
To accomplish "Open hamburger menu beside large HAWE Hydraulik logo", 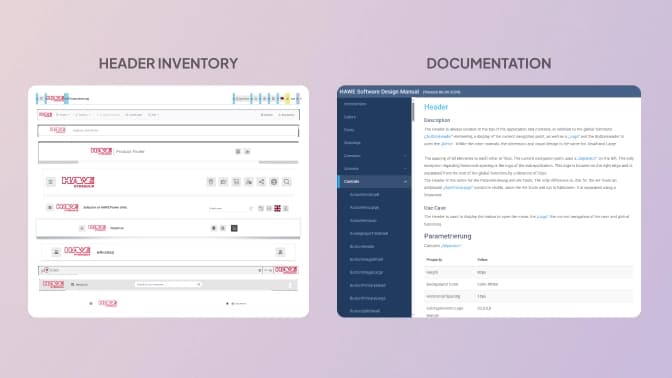I will [x=50, y=182].
